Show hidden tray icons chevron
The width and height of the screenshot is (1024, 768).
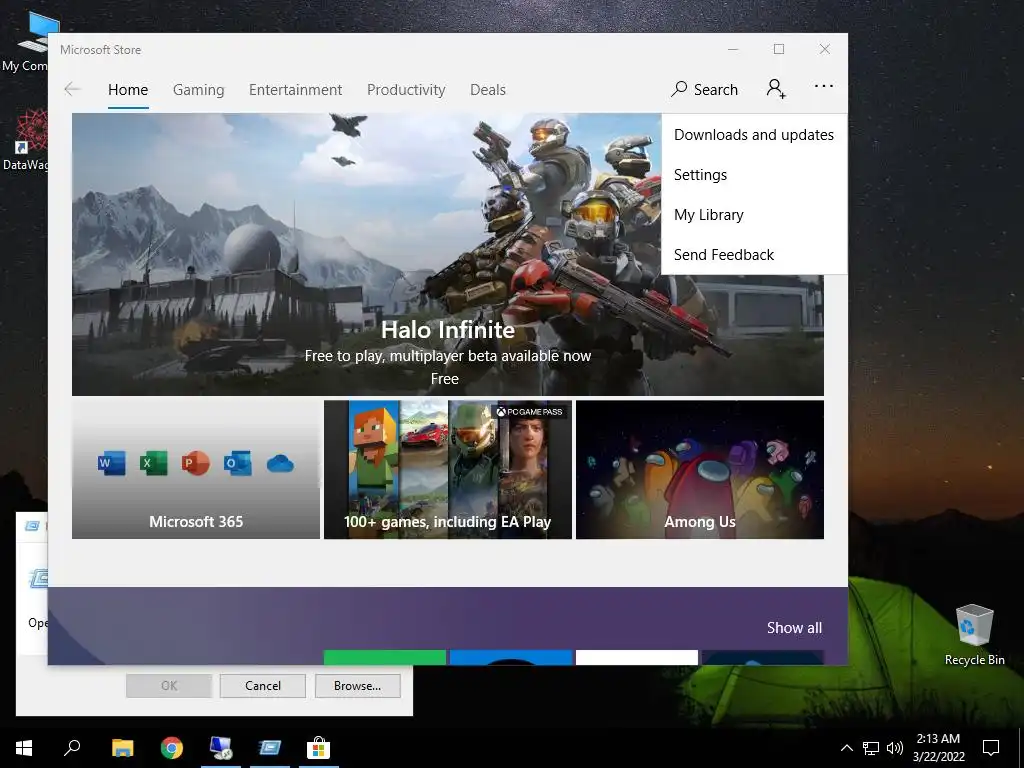pos(846,748)
